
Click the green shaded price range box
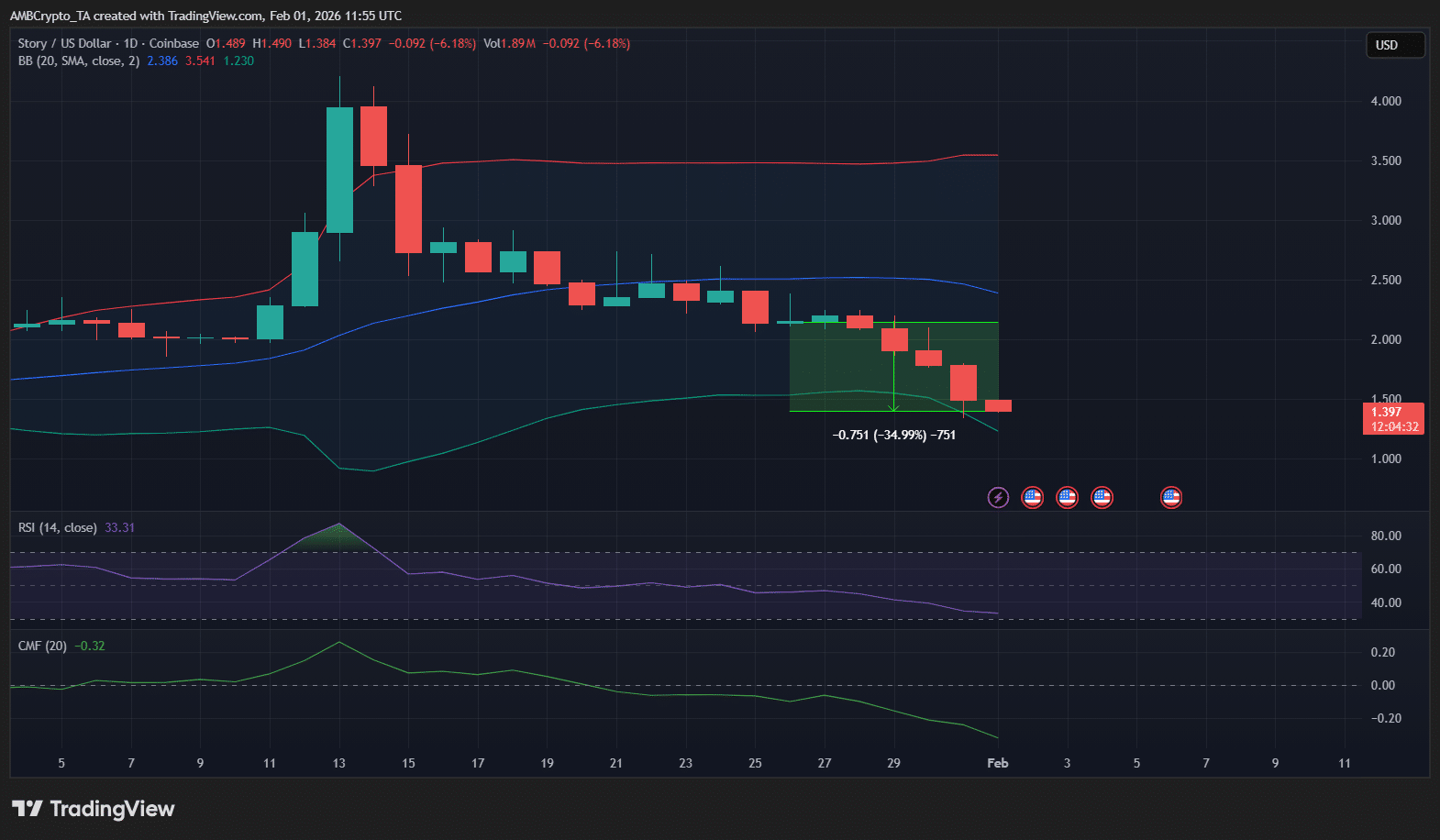pos(893,366)
